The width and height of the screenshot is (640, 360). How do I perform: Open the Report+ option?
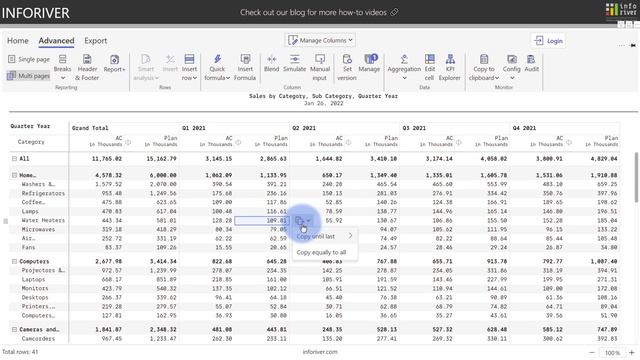click(x=114, y=64)
